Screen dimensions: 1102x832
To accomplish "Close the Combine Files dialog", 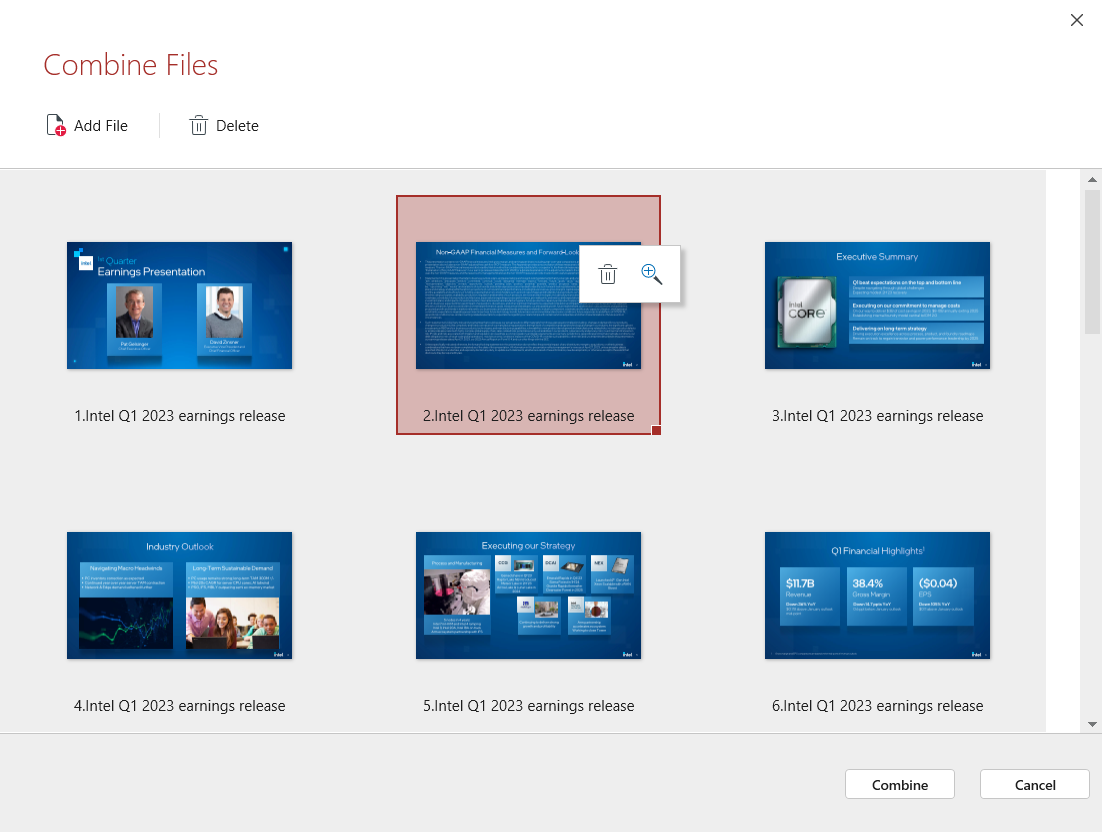I will tap(1077, 20).
